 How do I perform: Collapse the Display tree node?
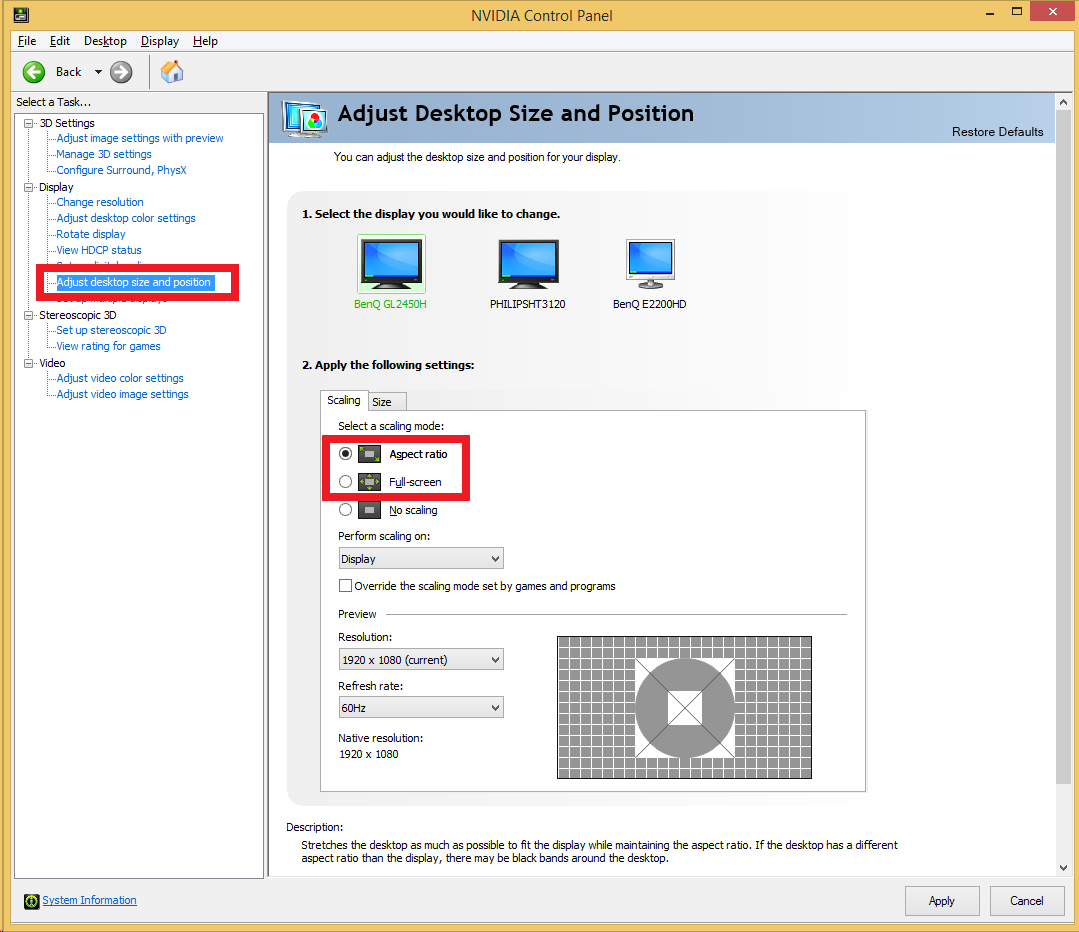click(29, 187)
